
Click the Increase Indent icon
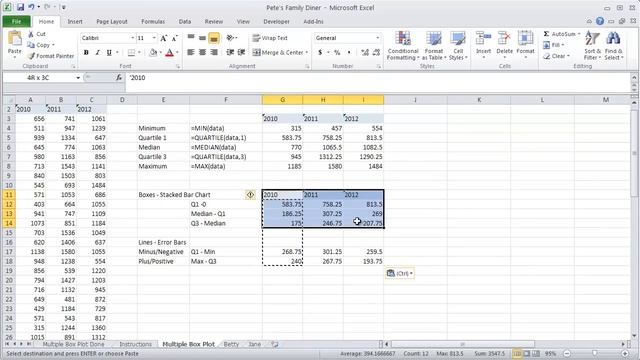[241, 52]
